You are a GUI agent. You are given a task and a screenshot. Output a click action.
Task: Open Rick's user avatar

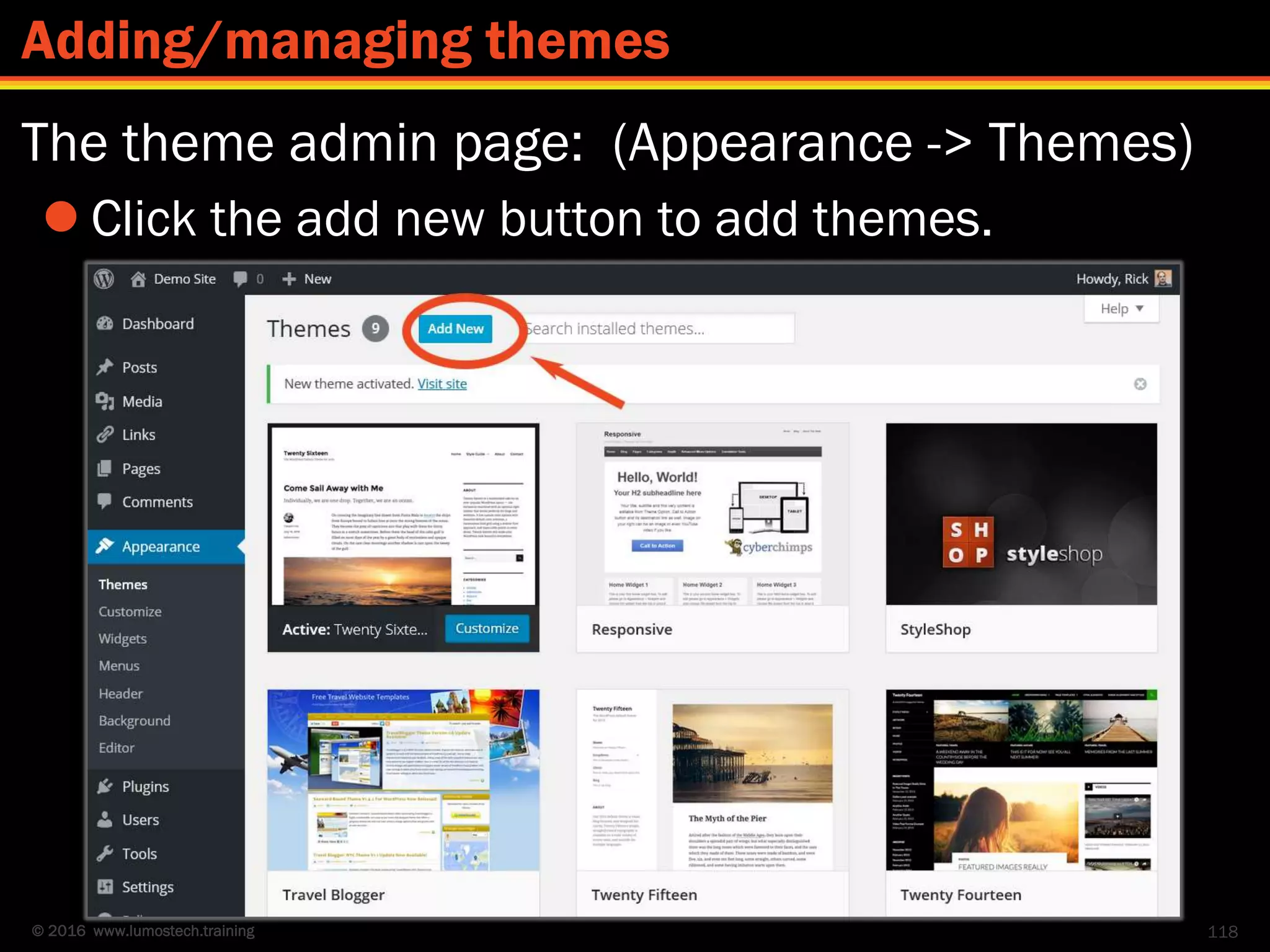(1163, 278)
